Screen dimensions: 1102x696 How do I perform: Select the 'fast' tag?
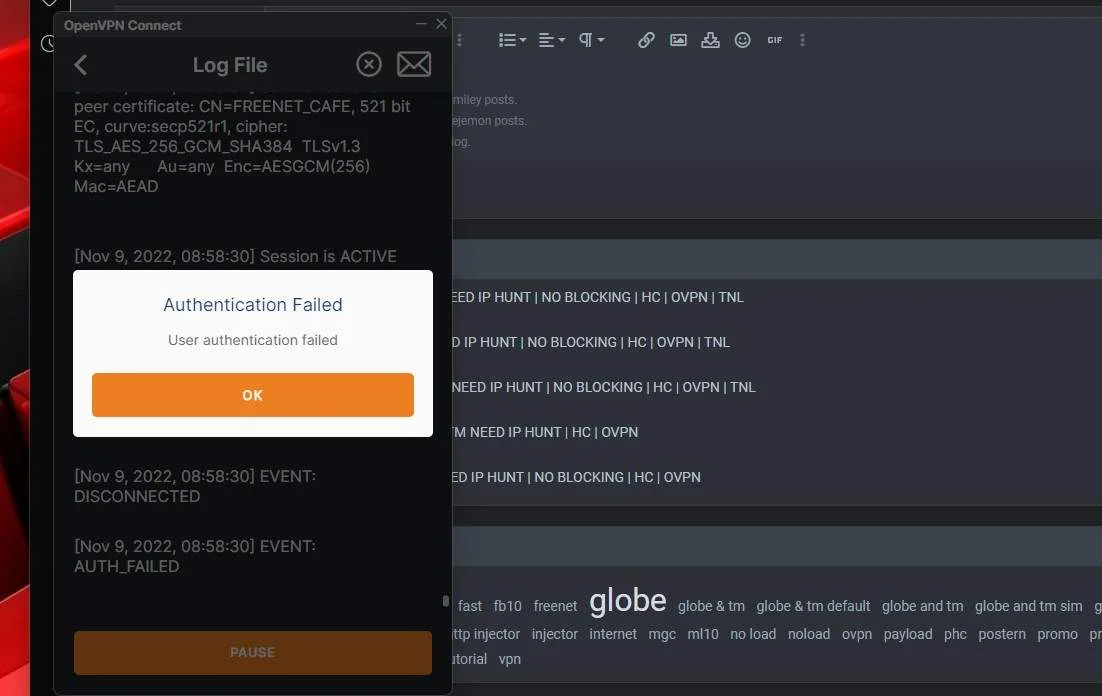pyautogui.click(x=470, y=606)
